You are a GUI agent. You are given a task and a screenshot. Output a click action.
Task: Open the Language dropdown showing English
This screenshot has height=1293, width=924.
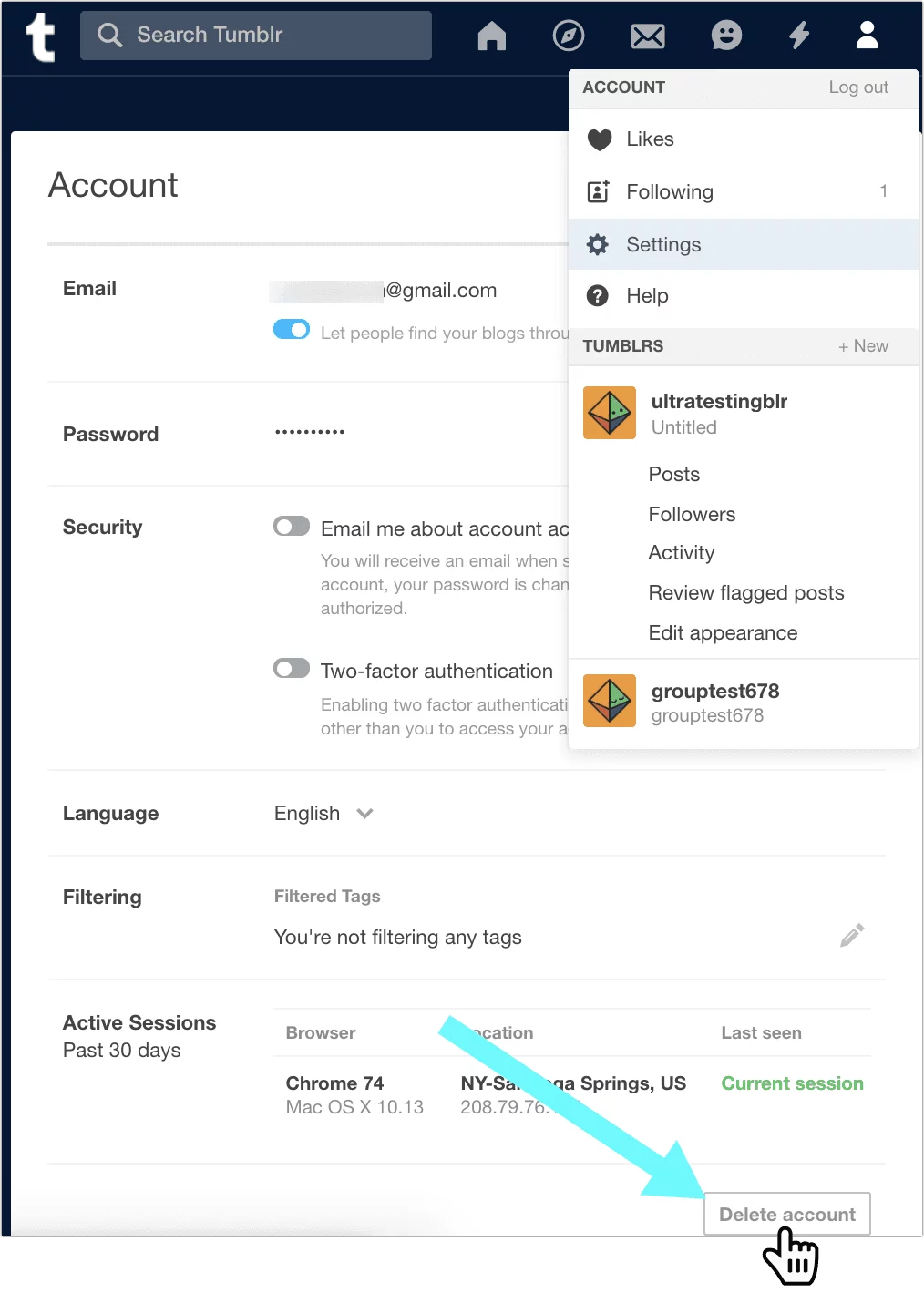point(323,813)
